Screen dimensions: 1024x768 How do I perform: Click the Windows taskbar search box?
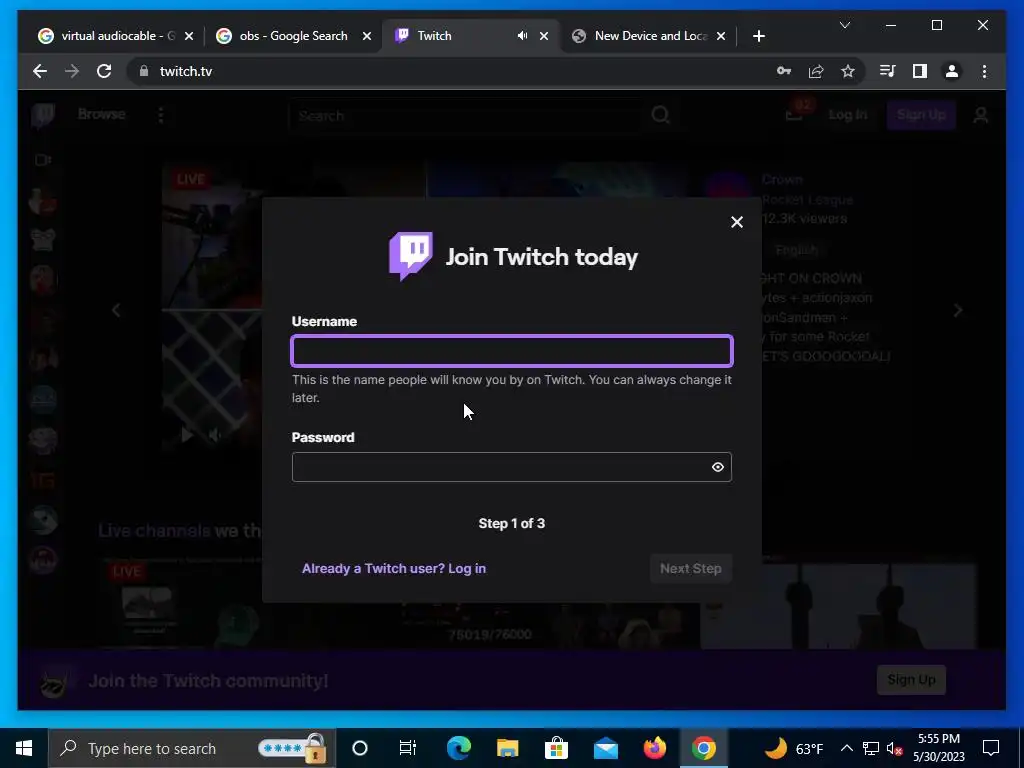192,748
